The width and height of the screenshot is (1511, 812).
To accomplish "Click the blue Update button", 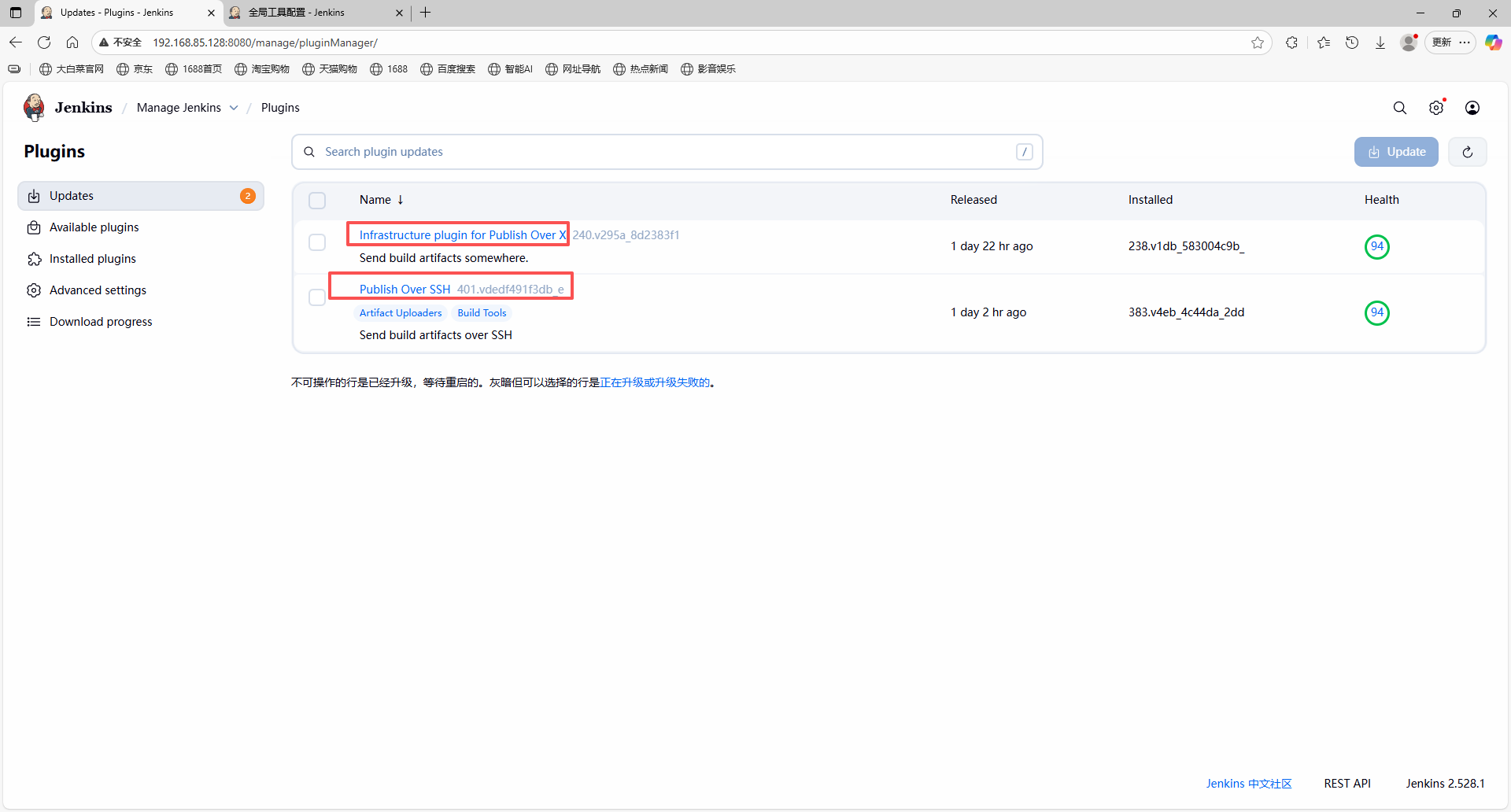I will tap(1396, 152).
